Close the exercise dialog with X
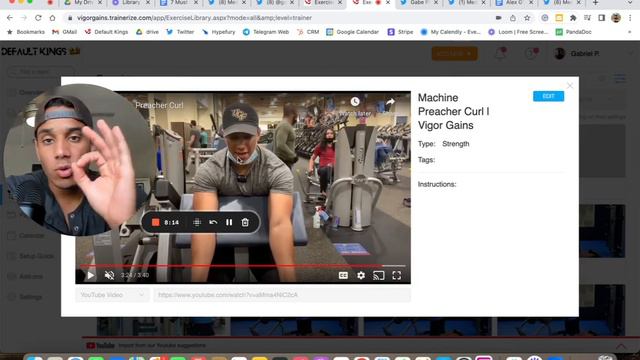 [x=570, y=85]
